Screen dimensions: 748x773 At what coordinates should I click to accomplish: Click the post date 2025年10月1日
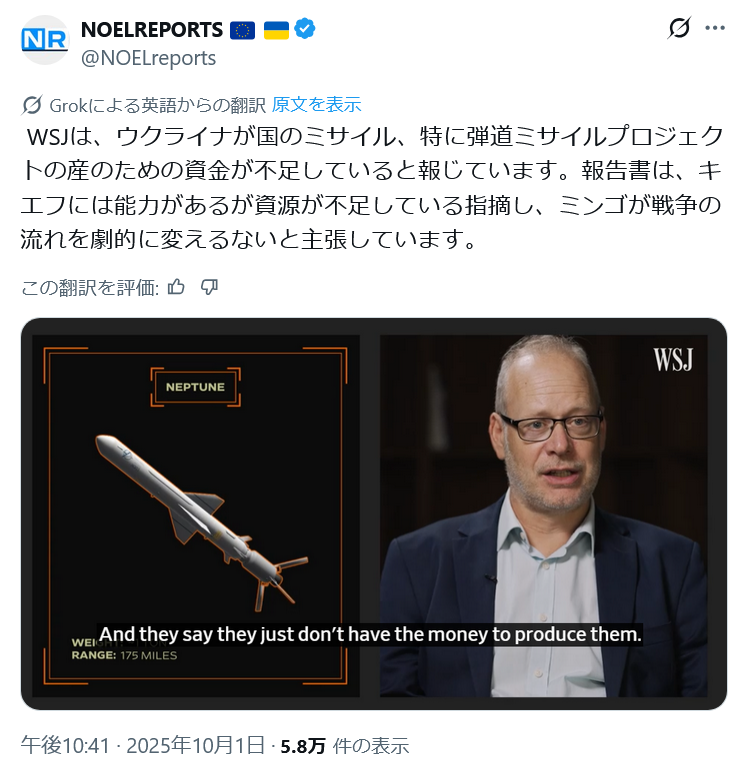pyautogui.click(x=196, y=745)
